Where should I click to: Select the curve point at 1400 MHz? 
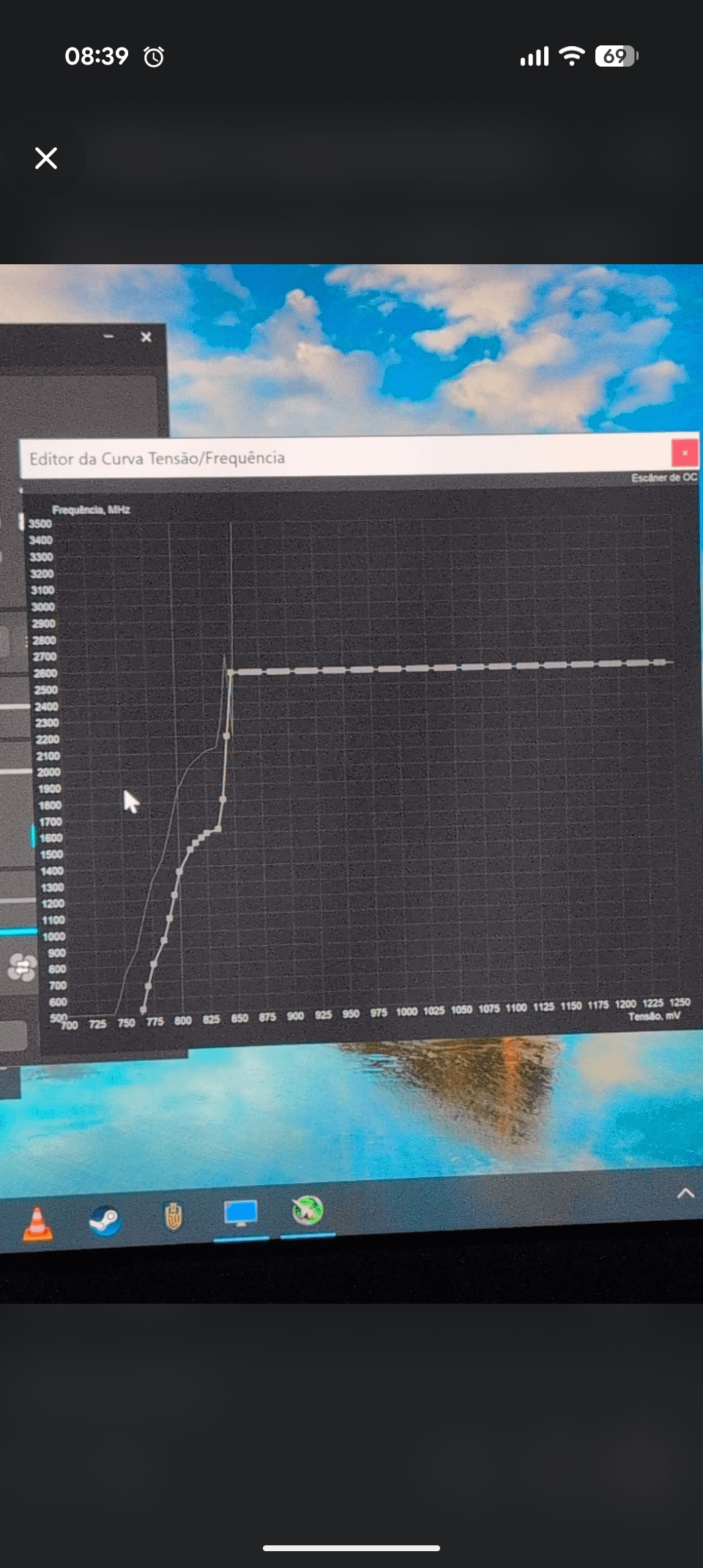tap(179, 871)
